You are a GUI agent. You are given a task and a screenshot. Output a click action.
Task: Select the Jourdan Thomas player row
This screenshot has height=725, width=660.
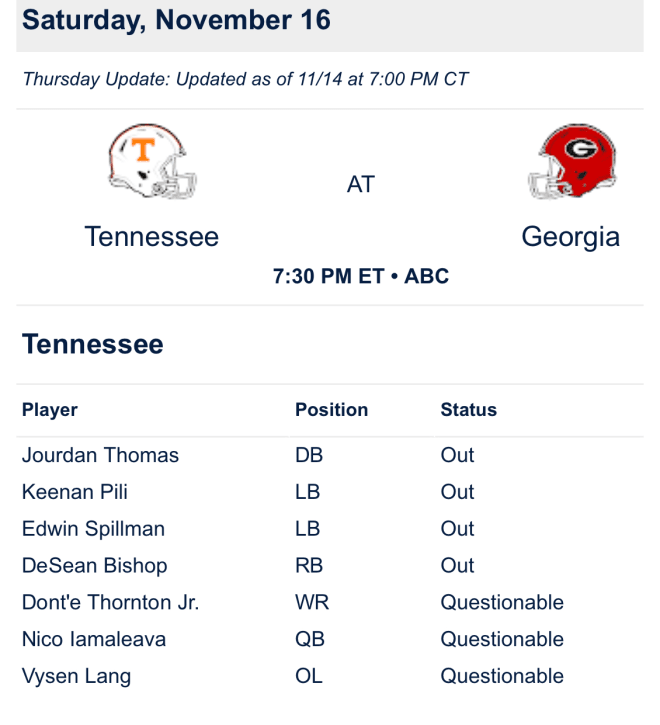tap(330, 455)
